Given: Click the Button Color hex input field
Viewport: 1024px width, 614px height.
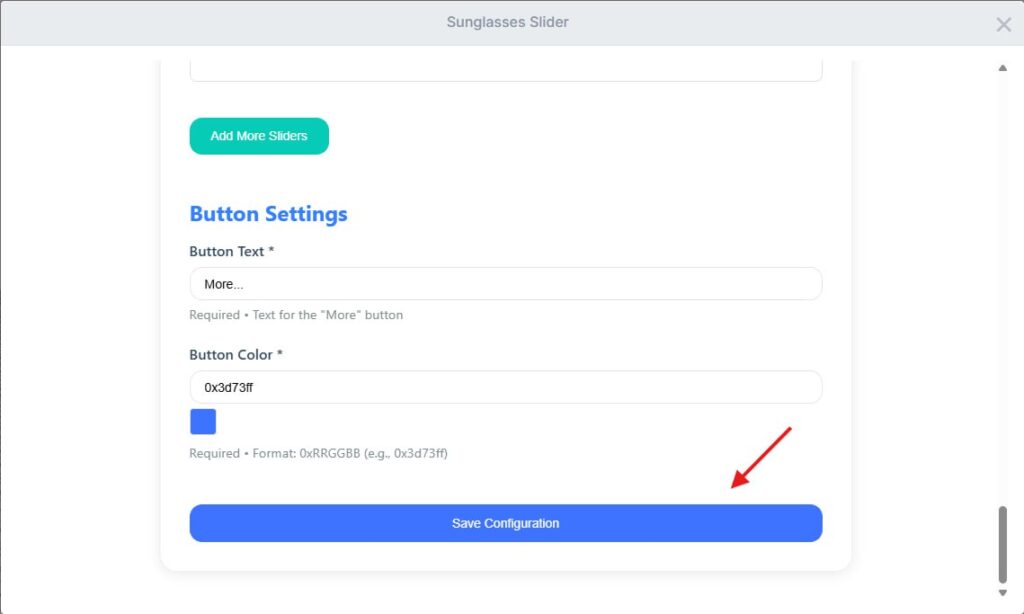Looking at the screenshot, I should pyautogui.click(x=505, y=387).
